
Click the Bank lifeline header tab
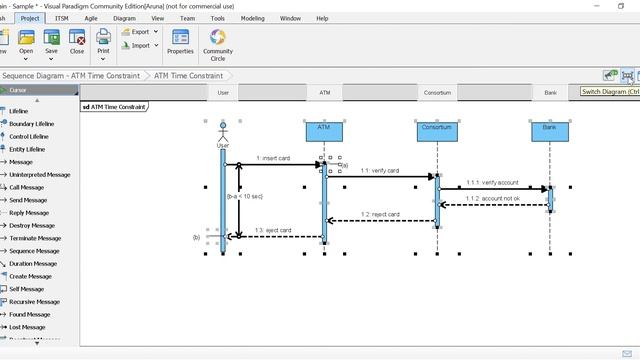click(x=550, y=93)
